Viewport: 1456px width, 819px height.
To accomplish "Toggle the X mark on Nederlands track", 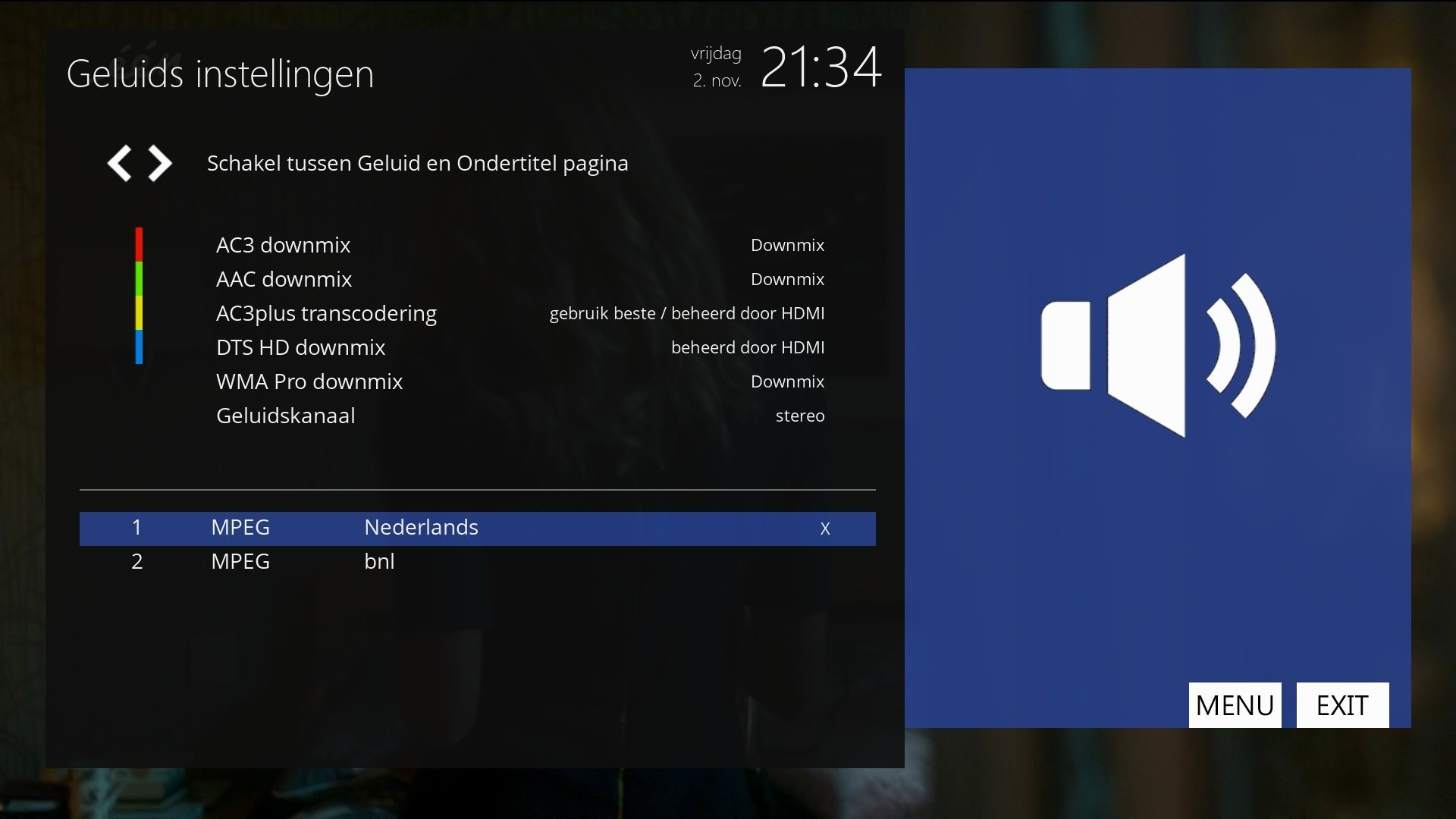I will (x=825, y=529).
